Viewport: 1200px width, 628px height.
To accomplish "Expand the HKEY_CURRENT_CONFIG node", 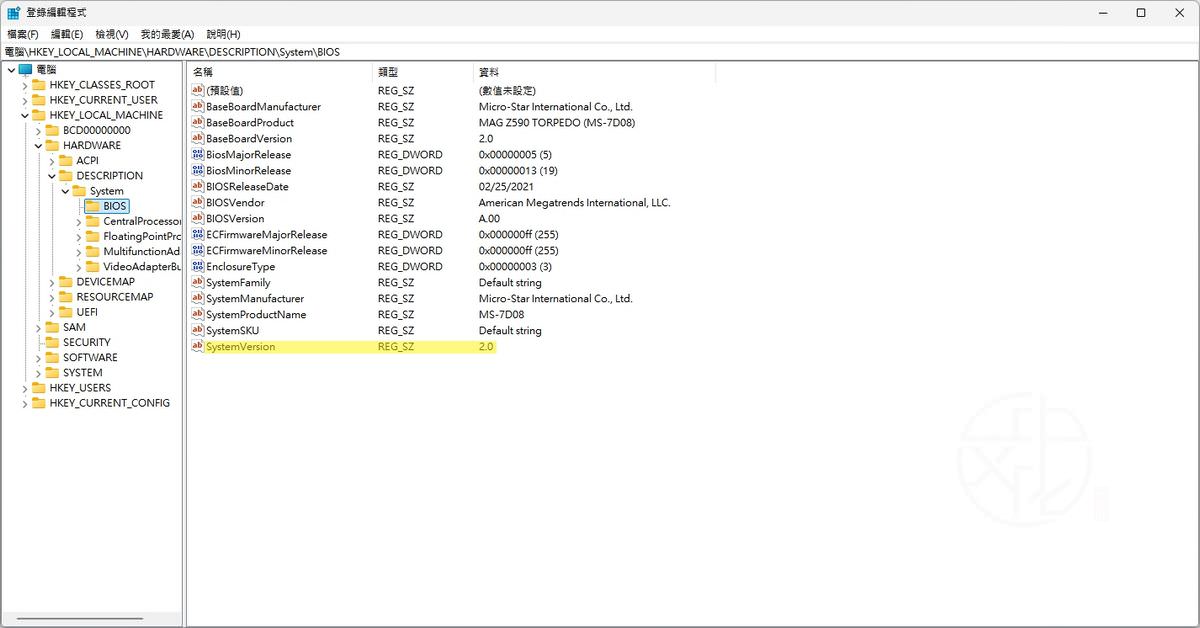I will point(25,403).
